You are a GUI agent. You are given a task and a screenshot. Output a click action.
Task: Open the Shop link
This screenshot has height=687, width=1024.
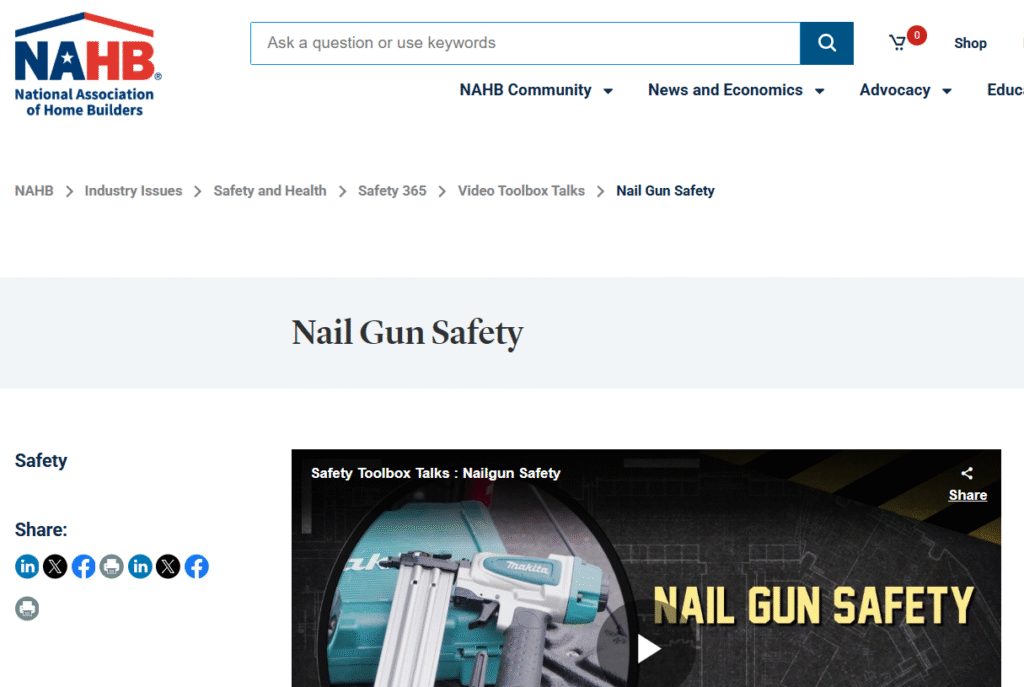click(x=970, y=43)
